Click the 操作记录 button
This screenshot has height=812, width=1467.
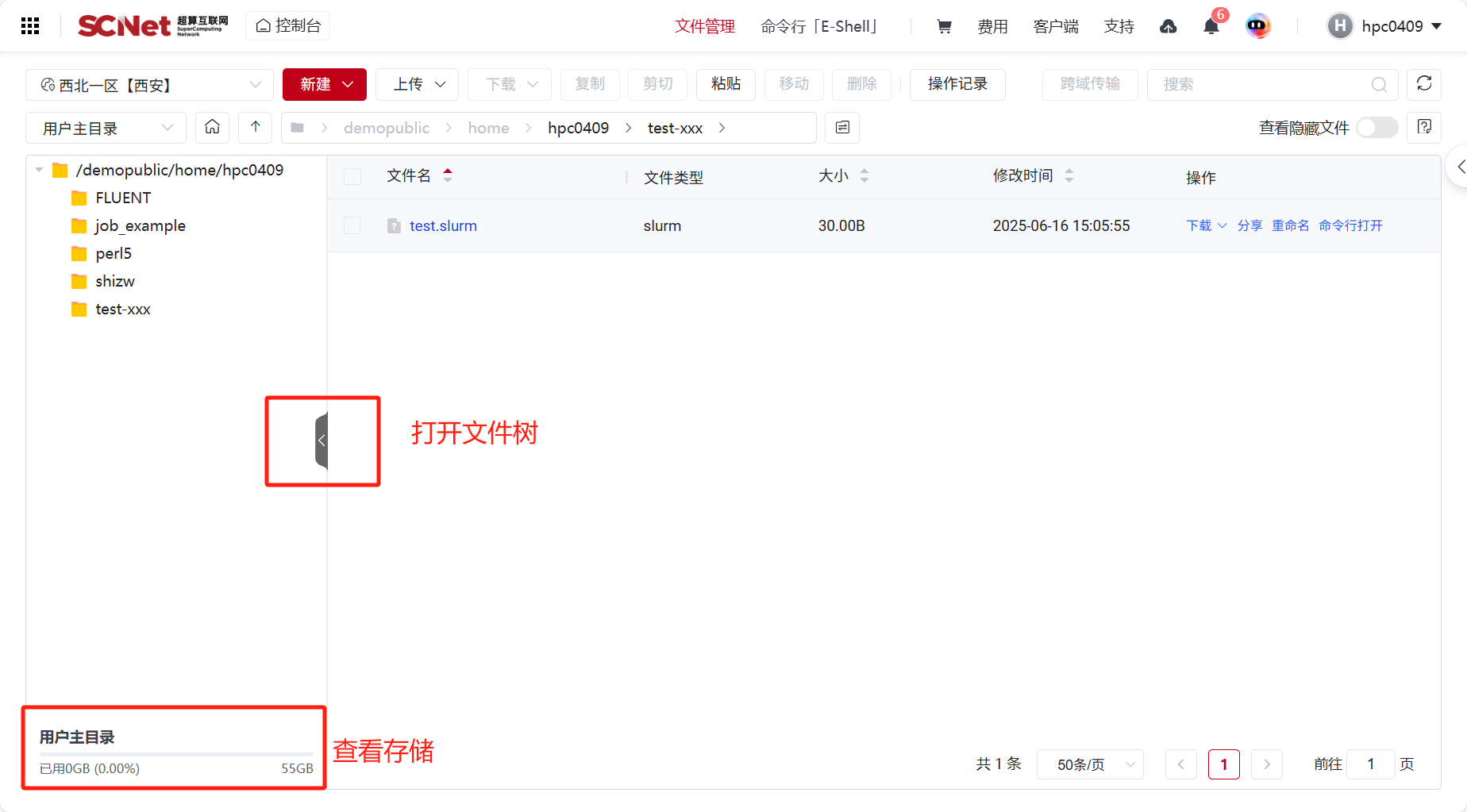click(x=957, y=84)
